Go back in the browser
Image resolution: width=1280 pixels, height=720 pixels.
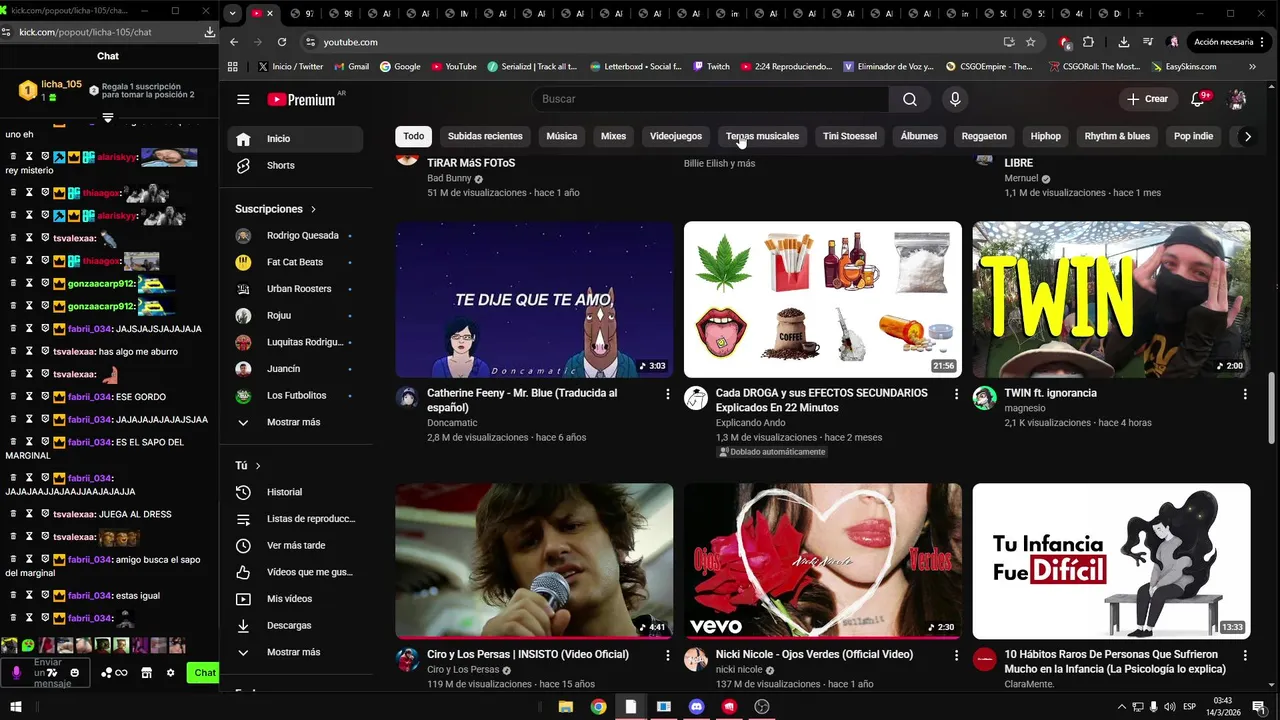[234, 42]
